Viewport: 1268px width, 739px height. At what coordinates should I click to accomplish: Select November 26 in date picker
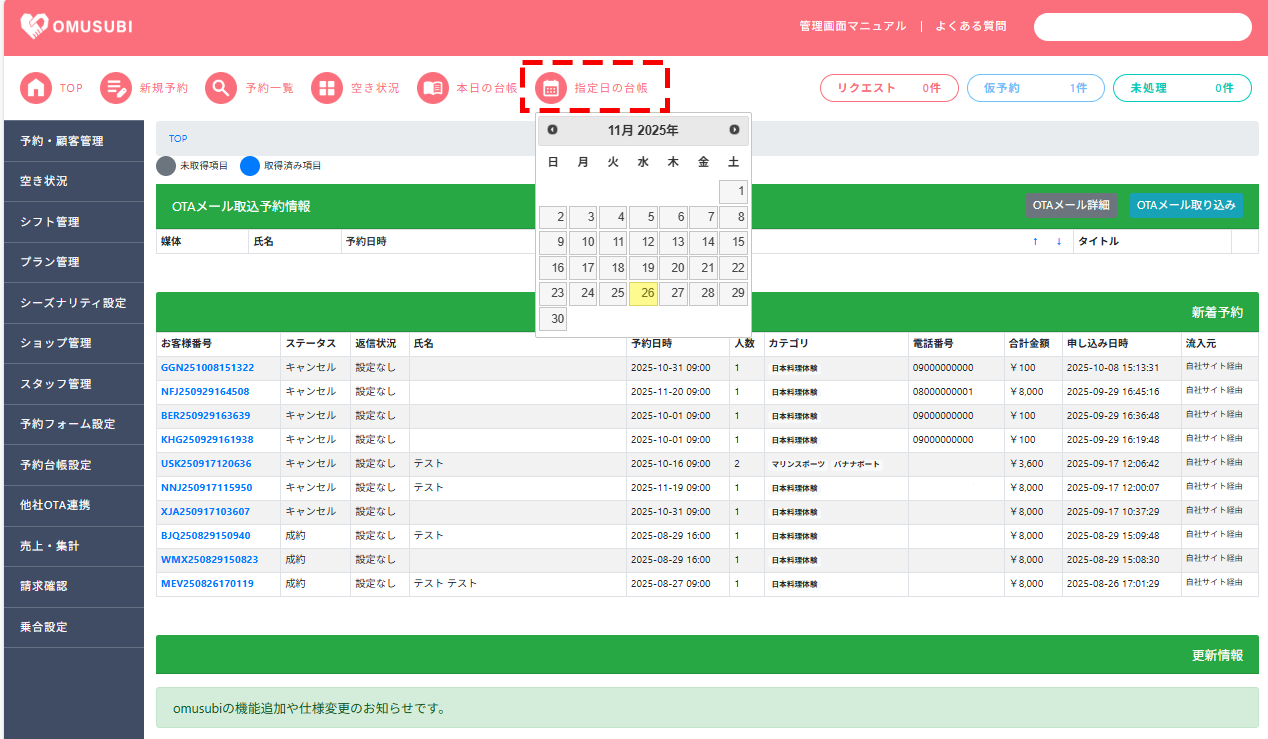click(x=643, y=293)
